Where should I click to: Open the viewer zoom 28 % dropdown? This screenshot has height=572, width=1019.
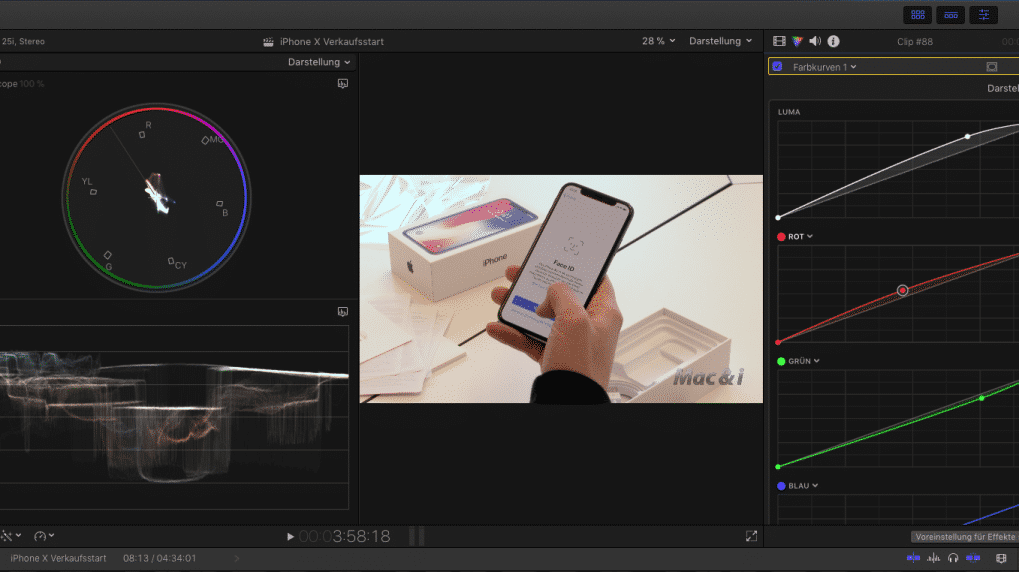658,41
